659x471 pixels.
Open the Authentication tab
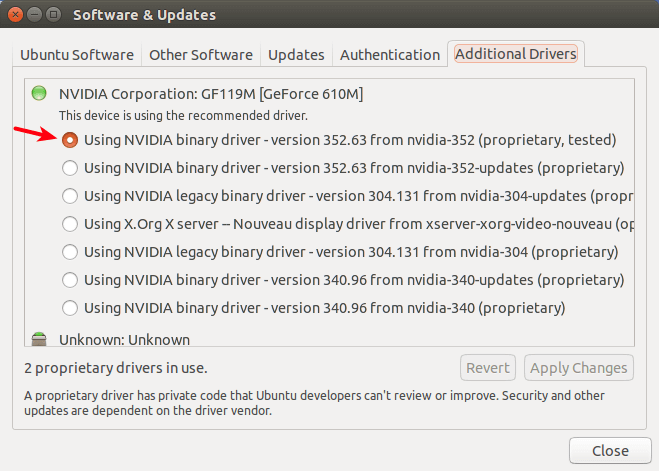coord(389,55)
